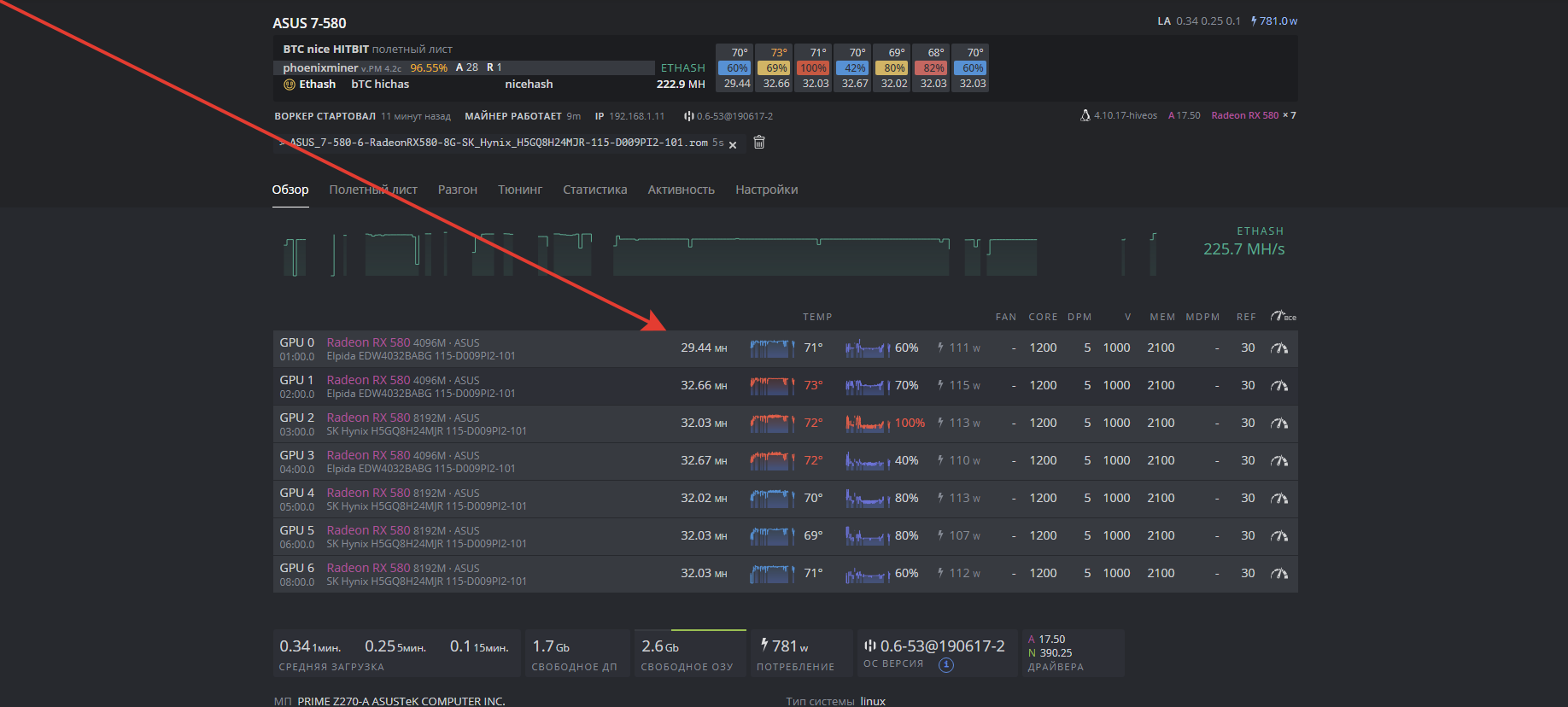This screenshot has height=707, width=1568.
Task: Click the Radeon RX 580 × 7 link
Action: point(1254,115)
